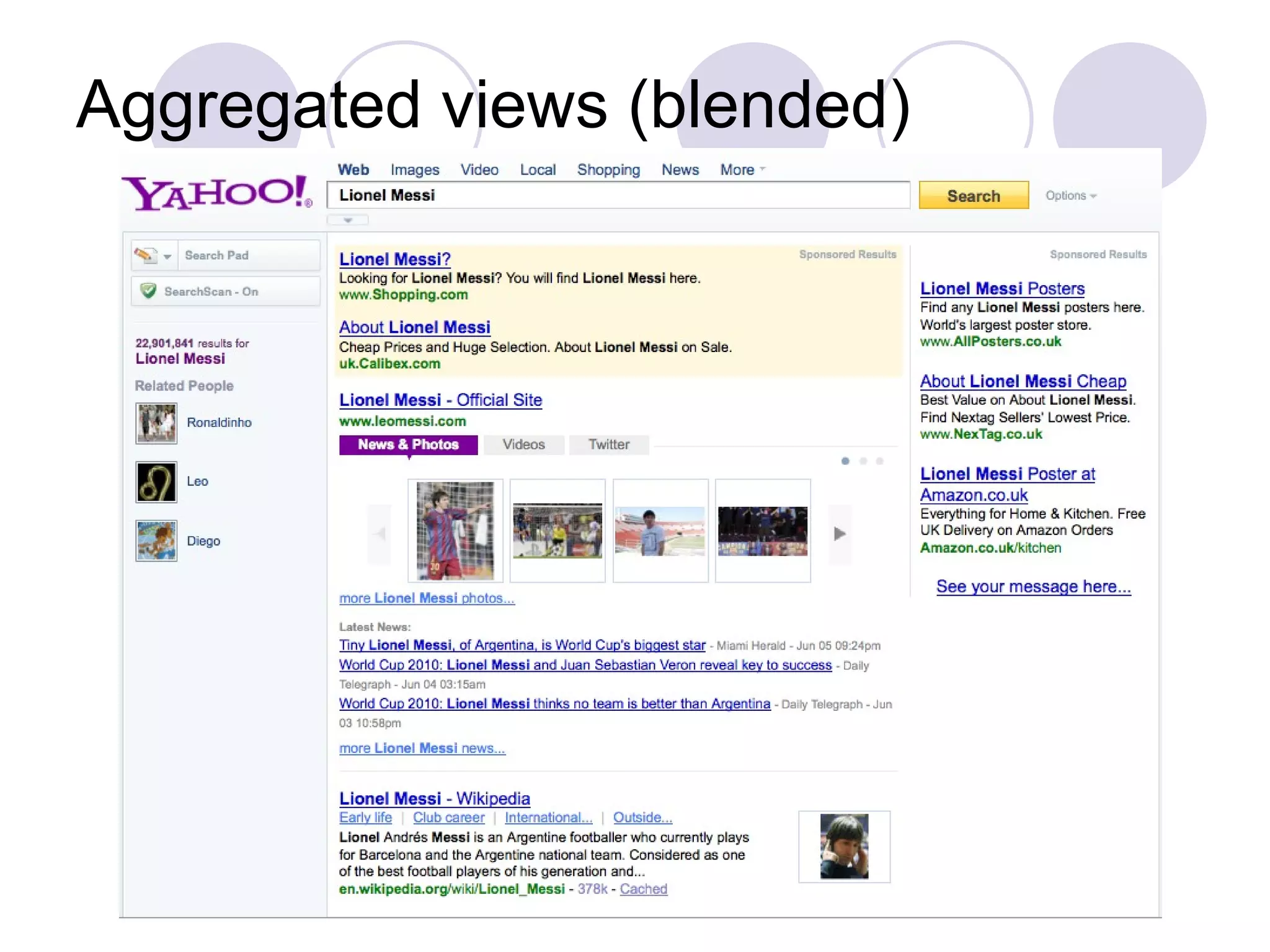Image resolution: width=1270 pixels, height=952 pixels.
Task: View goal-mouth match photo thumbnail
Action: pos(557,531)
